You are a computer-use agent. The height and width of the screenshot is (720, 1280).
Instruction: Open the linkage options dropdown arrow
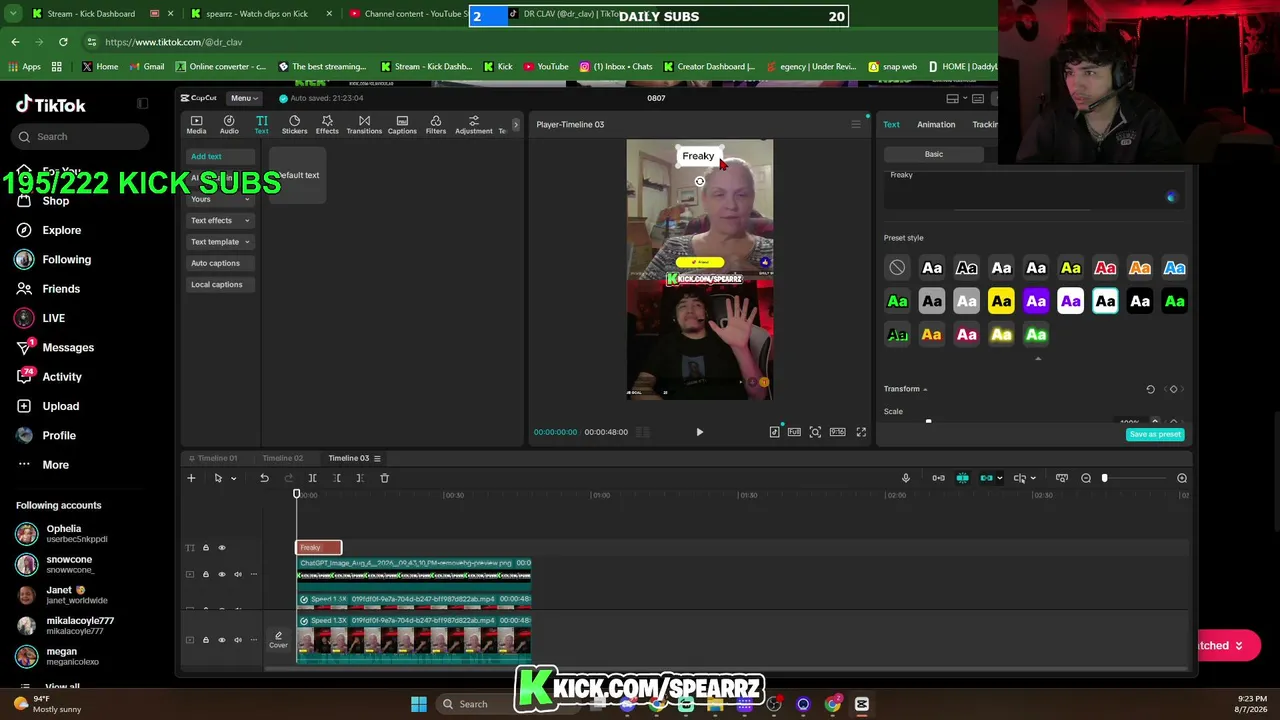click(999, 478)
